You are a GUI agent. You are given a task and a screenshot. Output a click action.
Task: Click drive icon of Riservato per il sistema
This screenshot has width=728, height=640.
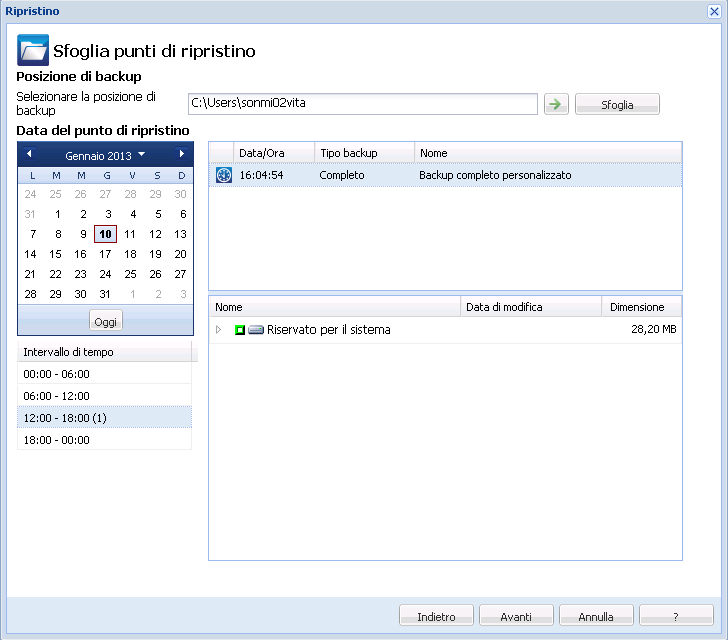(x=256, y=330)
